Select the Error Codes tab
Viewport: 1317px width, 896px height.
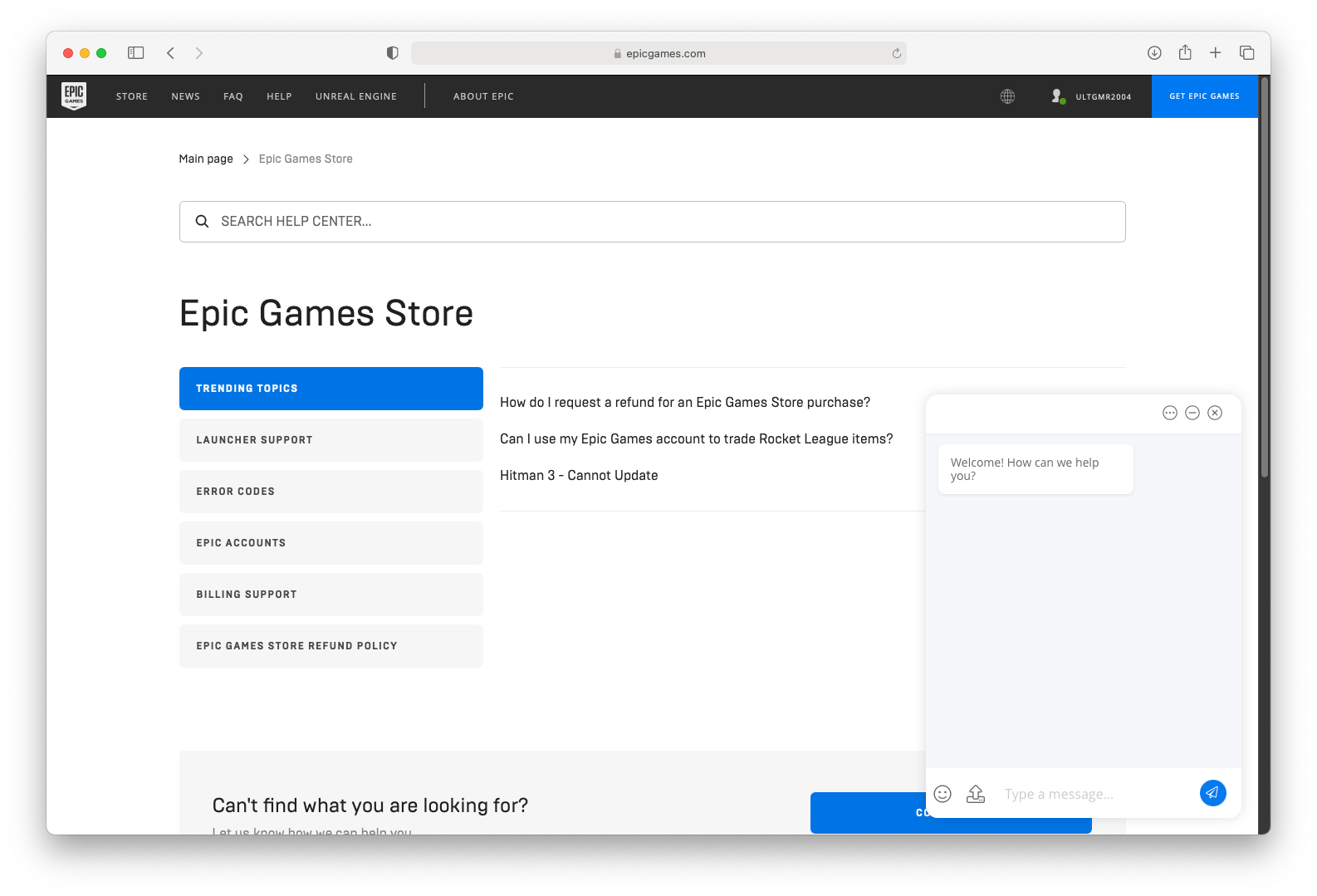pos(330,492)
